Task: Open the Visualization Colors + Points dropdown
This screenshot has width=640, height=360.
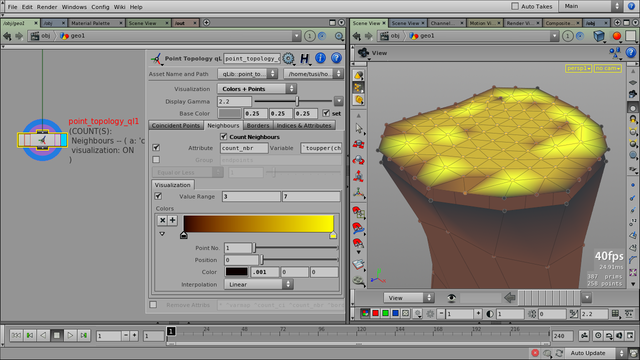Action: [x=257, y=89]
